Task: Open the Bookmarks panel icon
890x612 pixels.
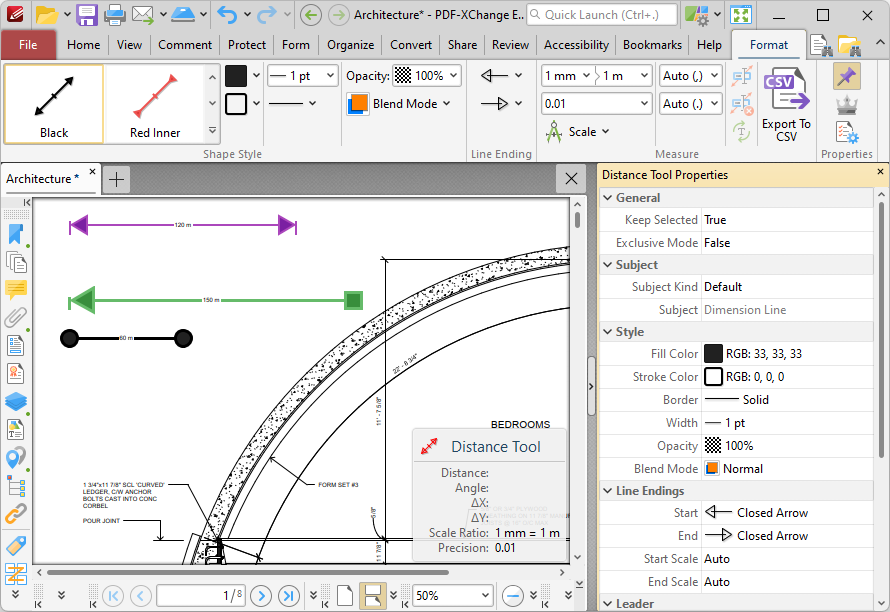Action: click(16, 233)
